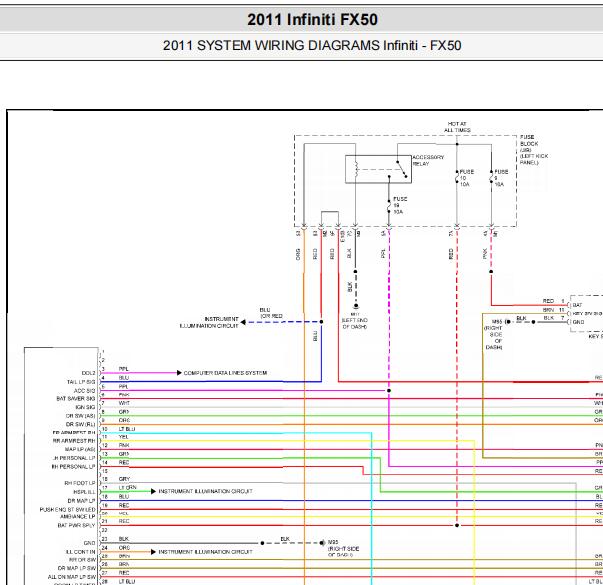Click the 'DR SW (AS)' pin label
Viewport: 603px width, 585px height.
tap(81, 416)
